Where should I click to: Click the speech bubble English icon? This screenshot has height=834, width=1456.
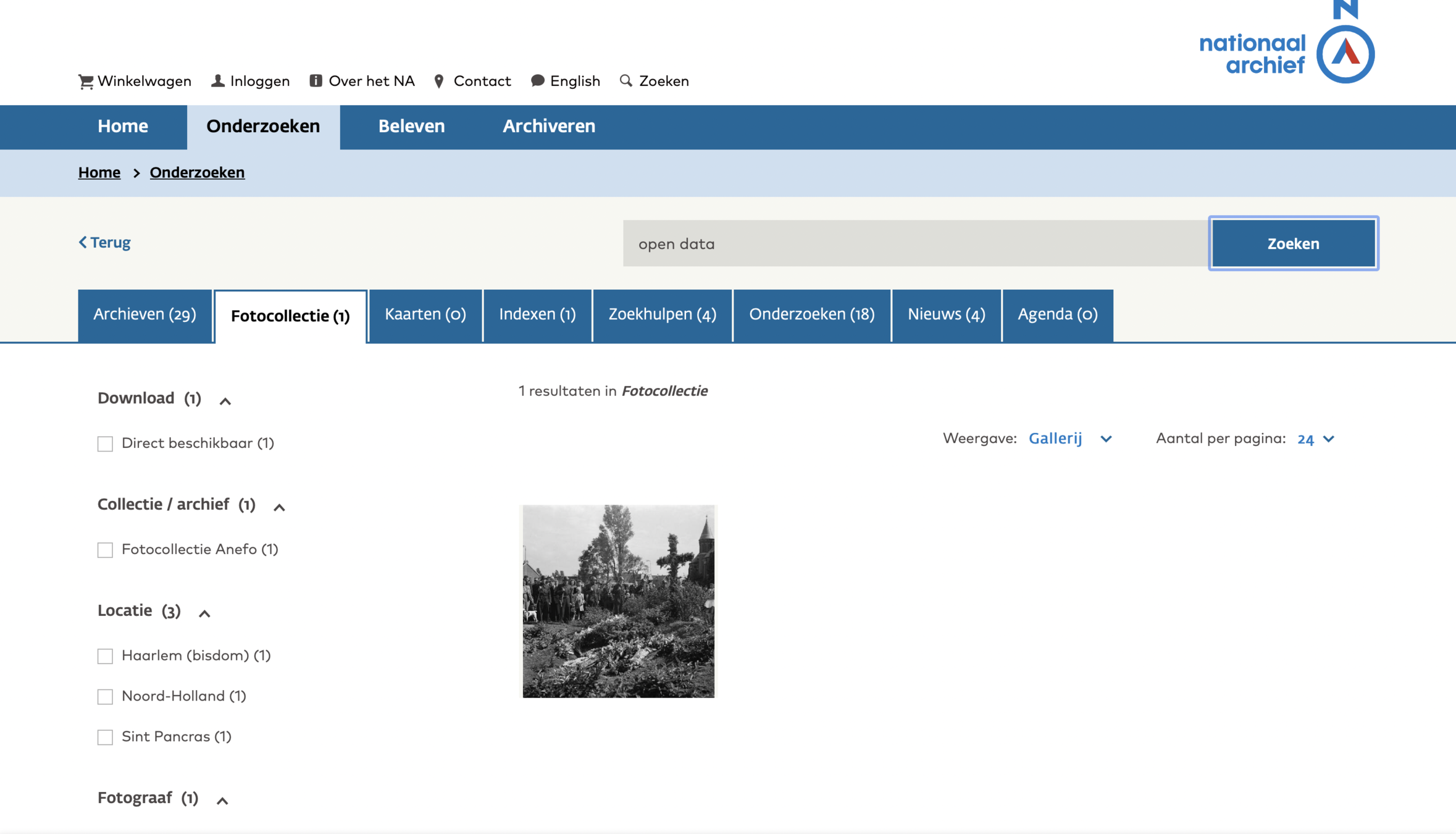click(x=537, y=81)
